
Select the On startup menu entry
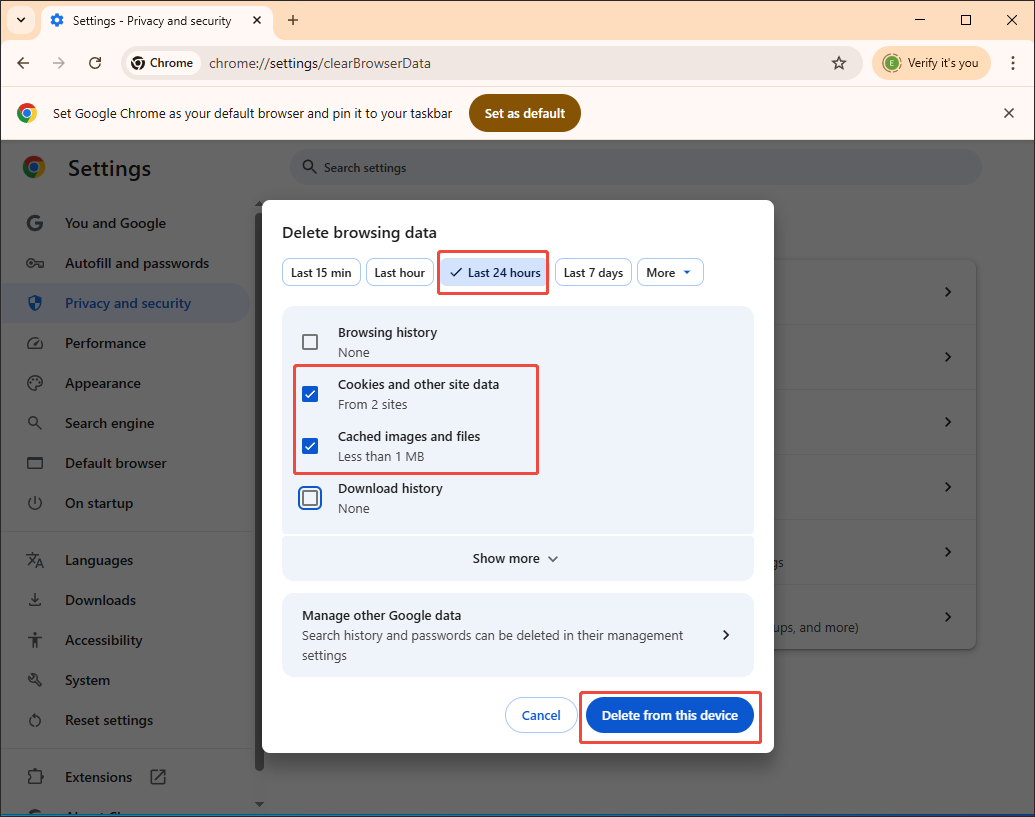[x=99, y=503]
